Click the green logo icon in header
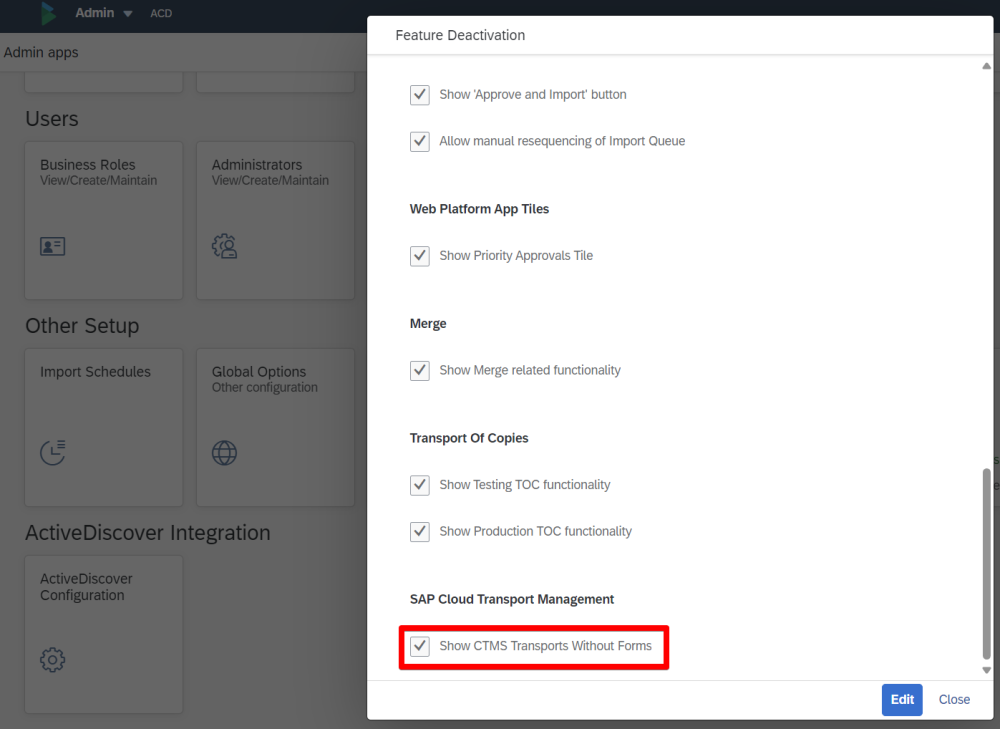The image size is (1000, 729). [48, 13]
